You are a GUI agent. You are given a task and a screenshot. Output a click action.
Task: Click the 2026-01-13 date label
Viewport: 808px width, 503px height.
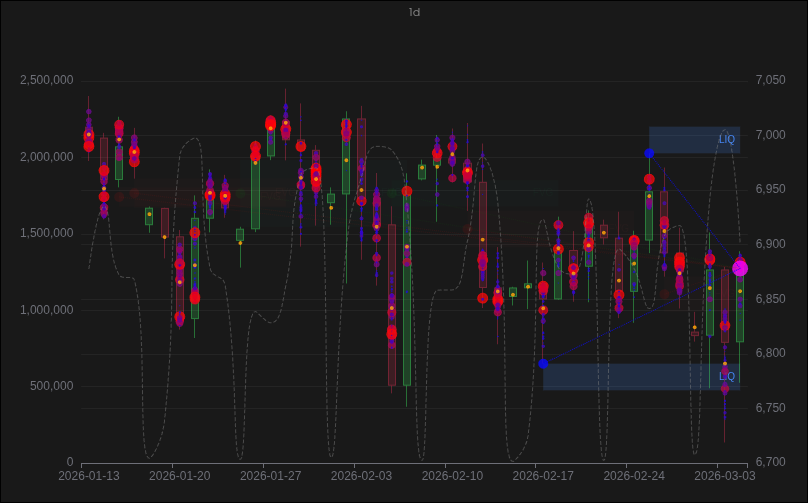89,476
